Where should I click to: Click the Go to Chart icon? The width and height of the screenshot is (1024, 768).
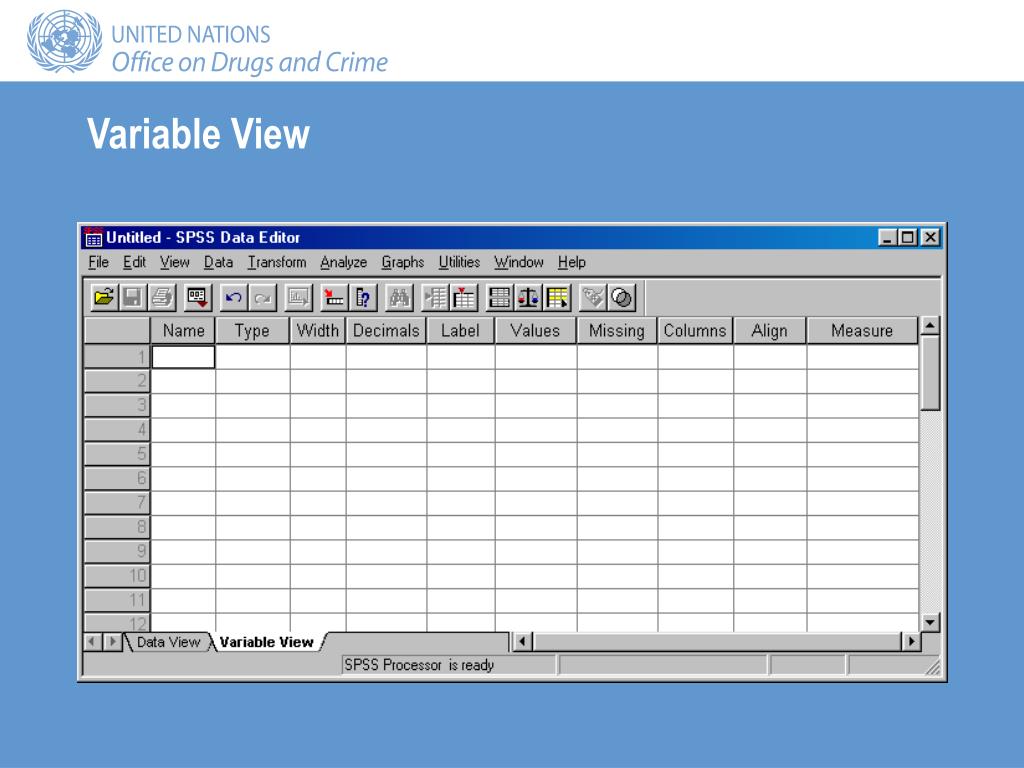pyautogui.click(x=298, y=298)
